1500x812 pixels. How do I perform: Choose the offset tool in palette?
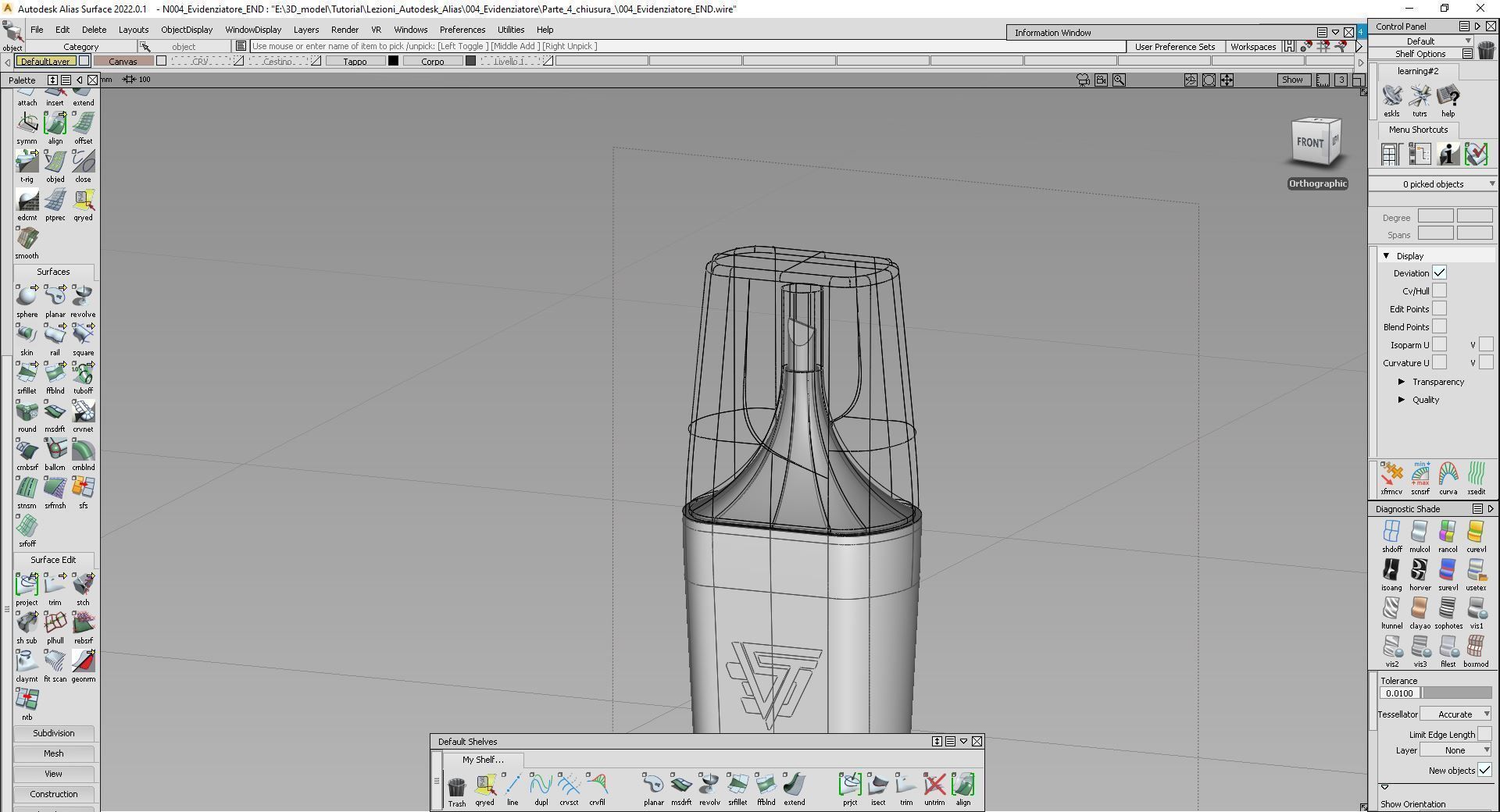point(83,123)
